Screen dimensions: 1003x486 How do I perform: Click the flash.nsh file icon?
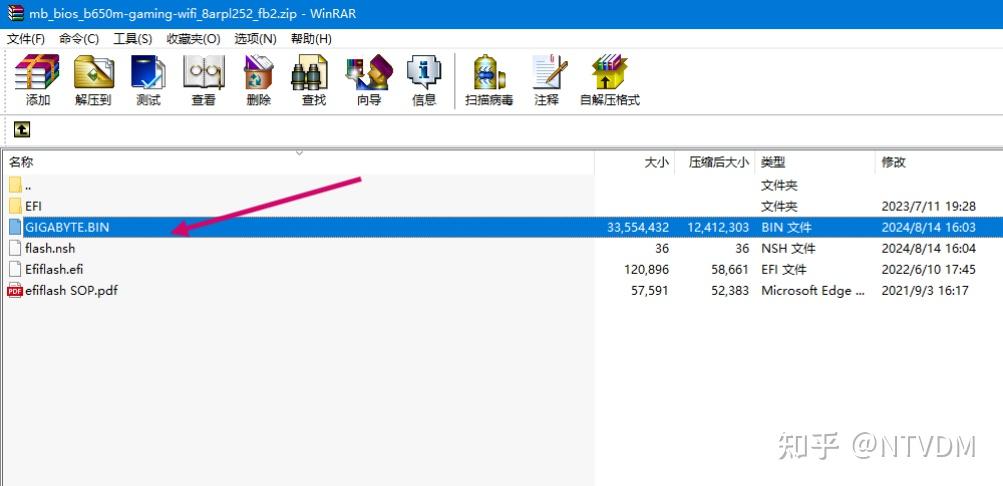point(15,248)
